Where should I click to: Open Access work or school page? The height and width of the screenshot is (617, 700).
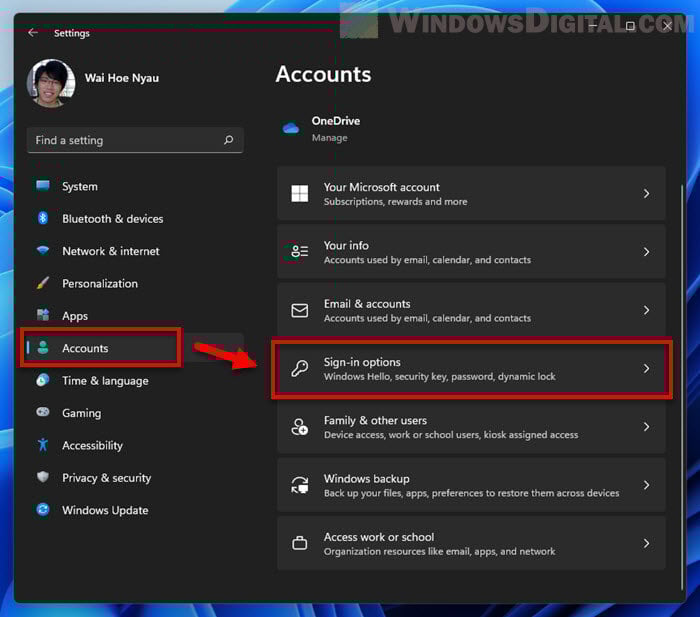coord(471,543)
